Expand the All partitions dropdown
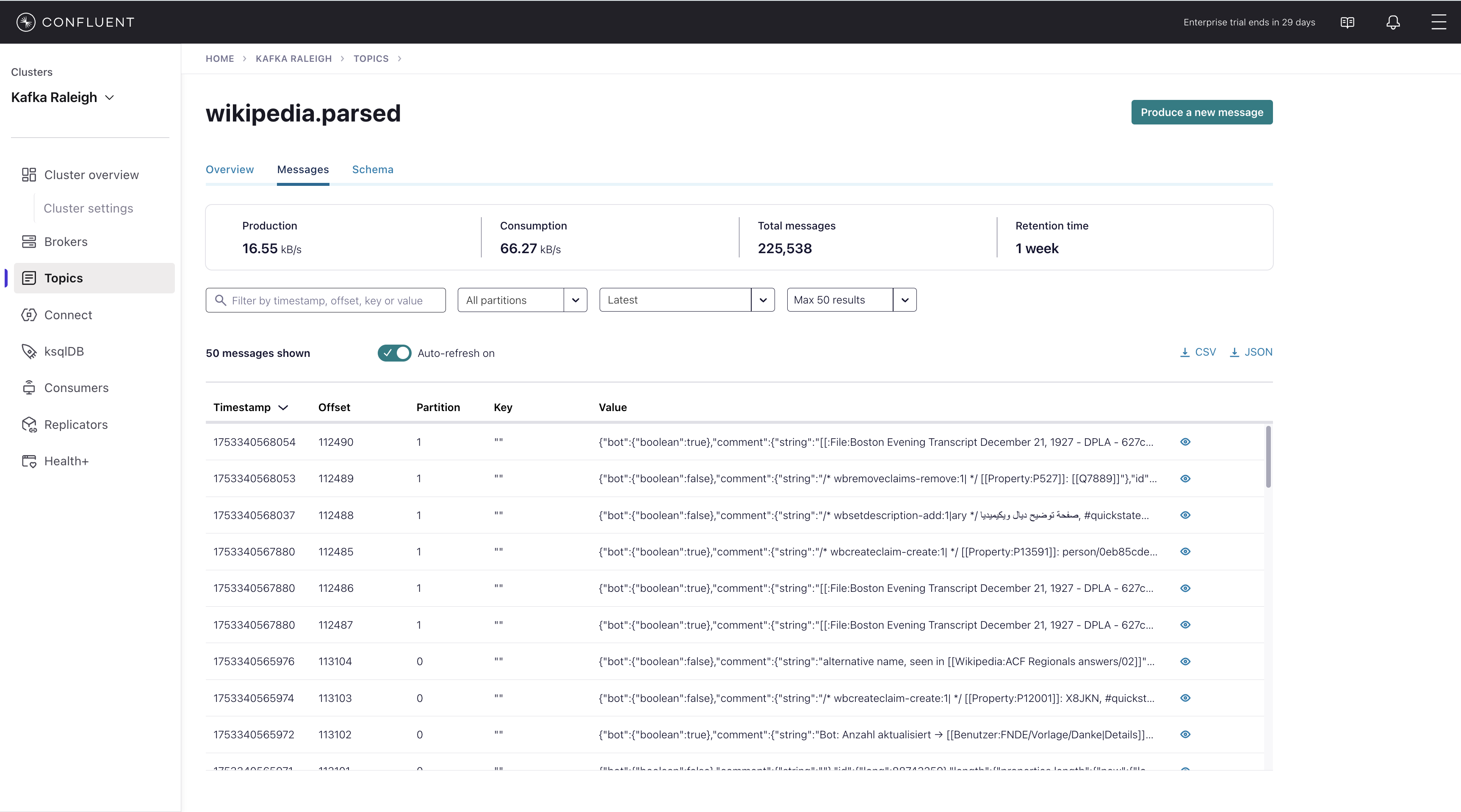 click(x=575, y=300)
